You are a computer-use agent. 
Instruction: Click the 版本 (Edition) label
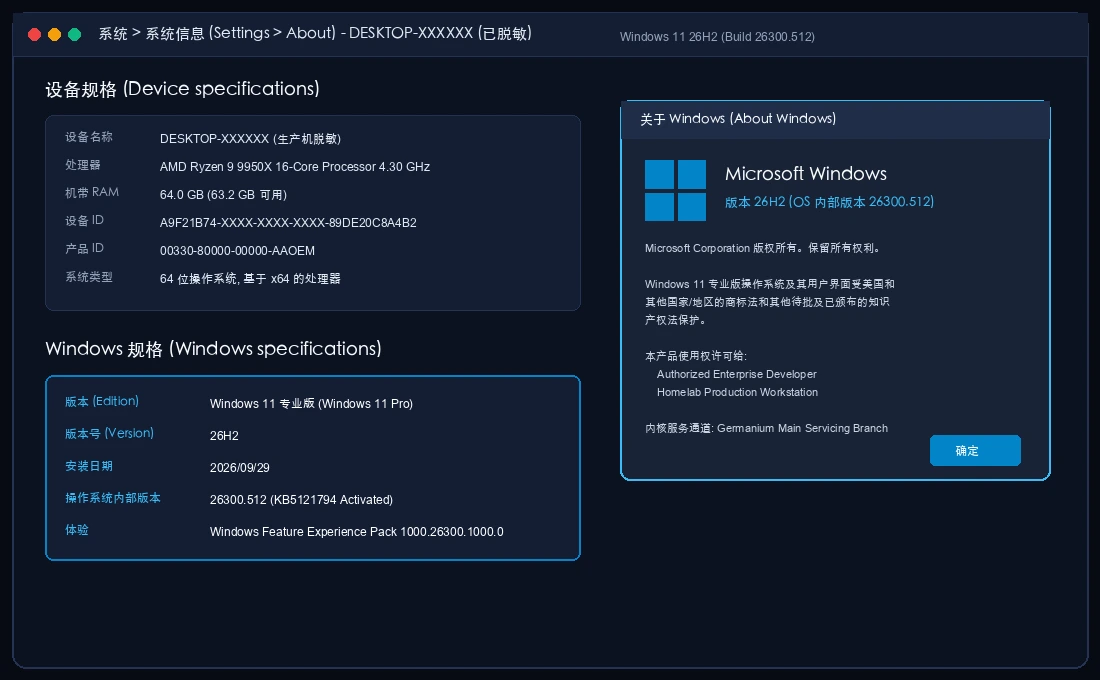click(102, 401)
